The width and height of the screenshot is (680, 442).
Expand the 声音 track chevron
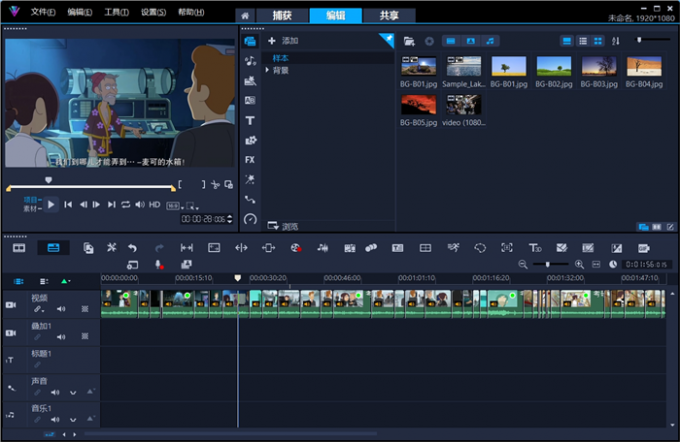(73, 393)
